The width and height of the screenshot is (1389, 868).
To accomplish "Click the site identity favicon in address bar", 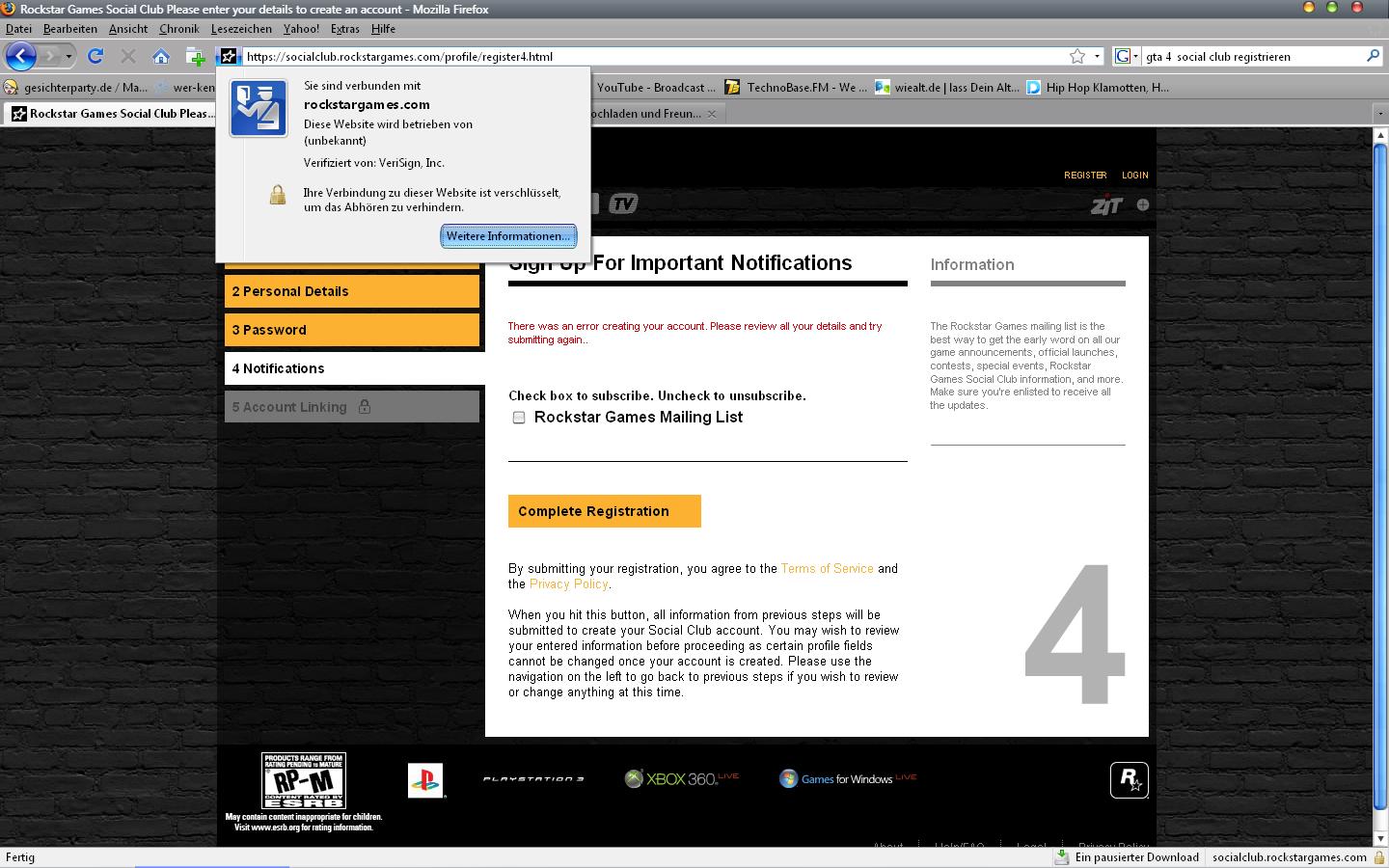I will click(x=229, y=56).
